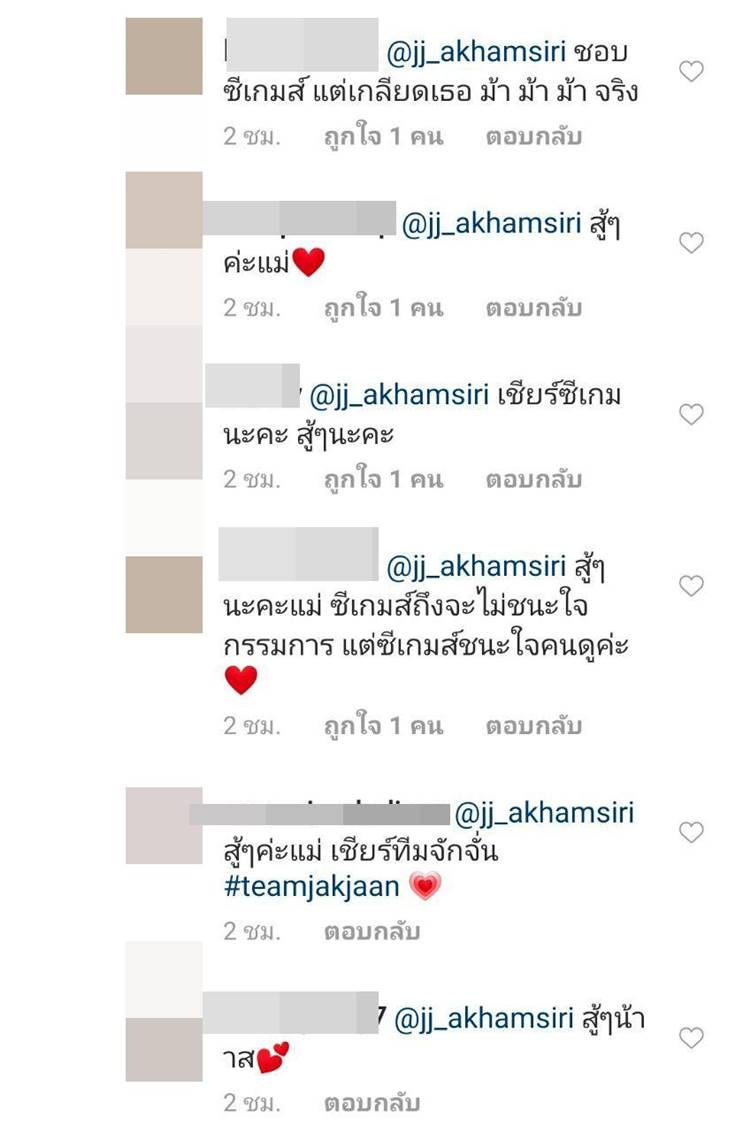View likes ถูกใจ 1 คน on first comment

pyautogui.click(x=383, y=136)
